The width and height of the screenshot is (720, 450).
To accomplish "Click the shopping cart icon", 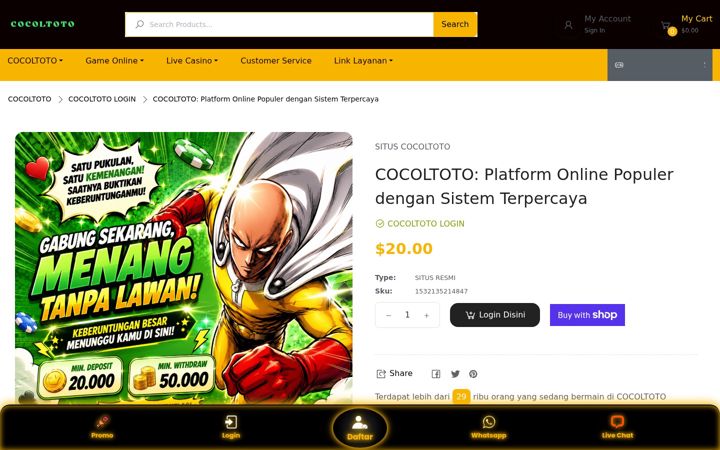I will tap(665, 25).
